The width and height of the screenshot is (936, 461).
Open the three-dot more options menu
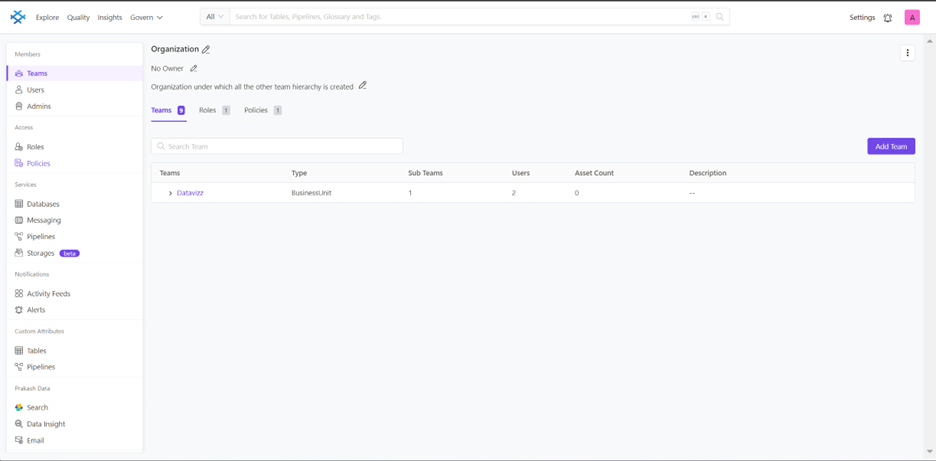point(907,53)
